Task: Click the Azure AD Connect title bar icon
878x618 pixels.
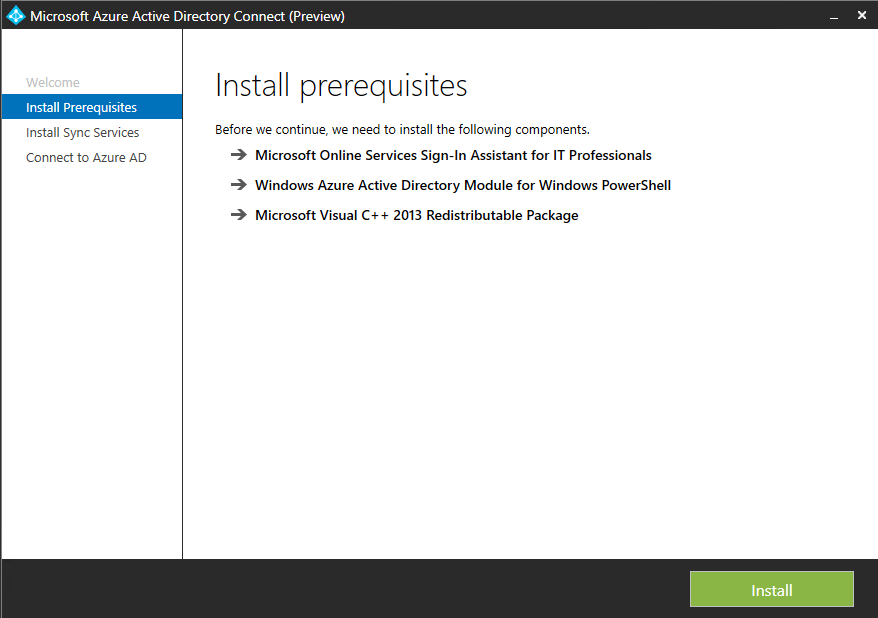Action: [15, 16]
